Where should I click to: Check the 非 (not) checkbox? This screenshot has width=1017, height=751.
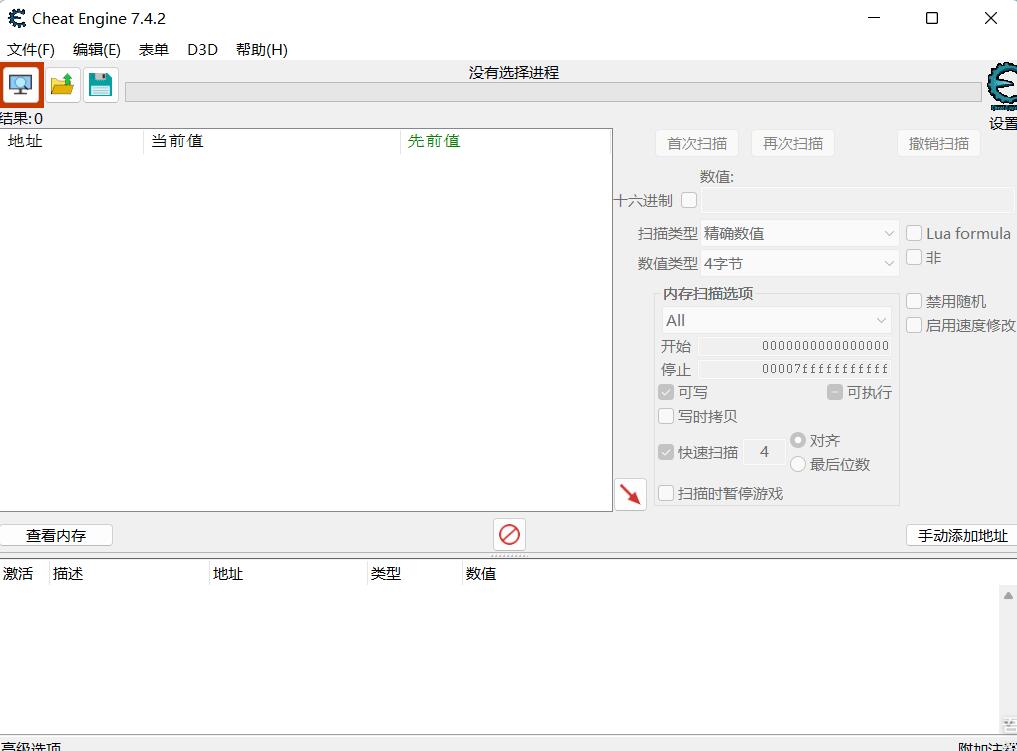coord(914,257)
